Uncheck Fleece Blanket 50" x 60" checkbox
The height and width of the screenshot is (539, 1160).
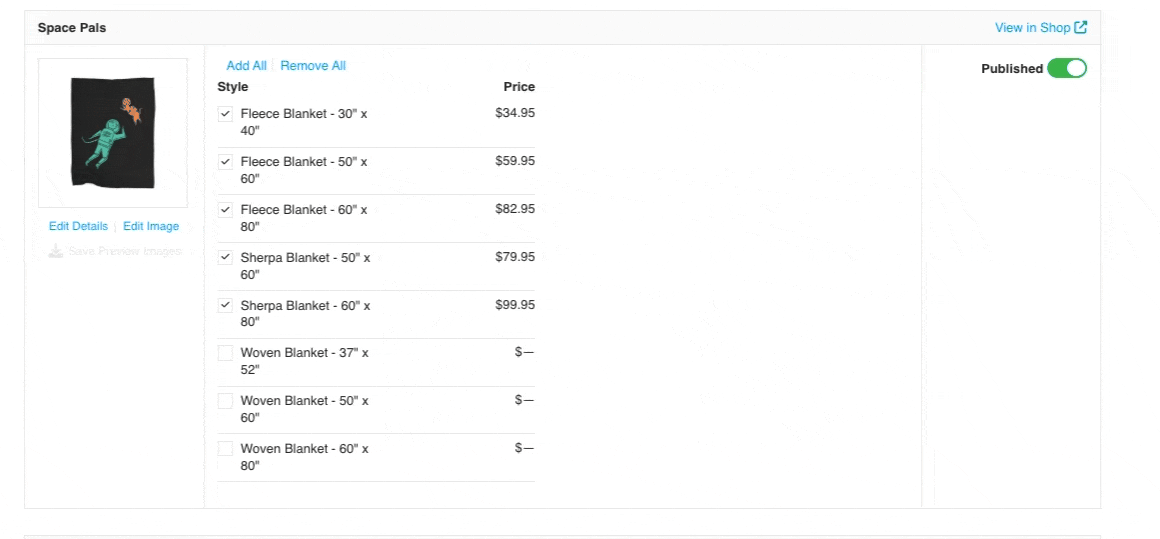click(x=226, y=162)
